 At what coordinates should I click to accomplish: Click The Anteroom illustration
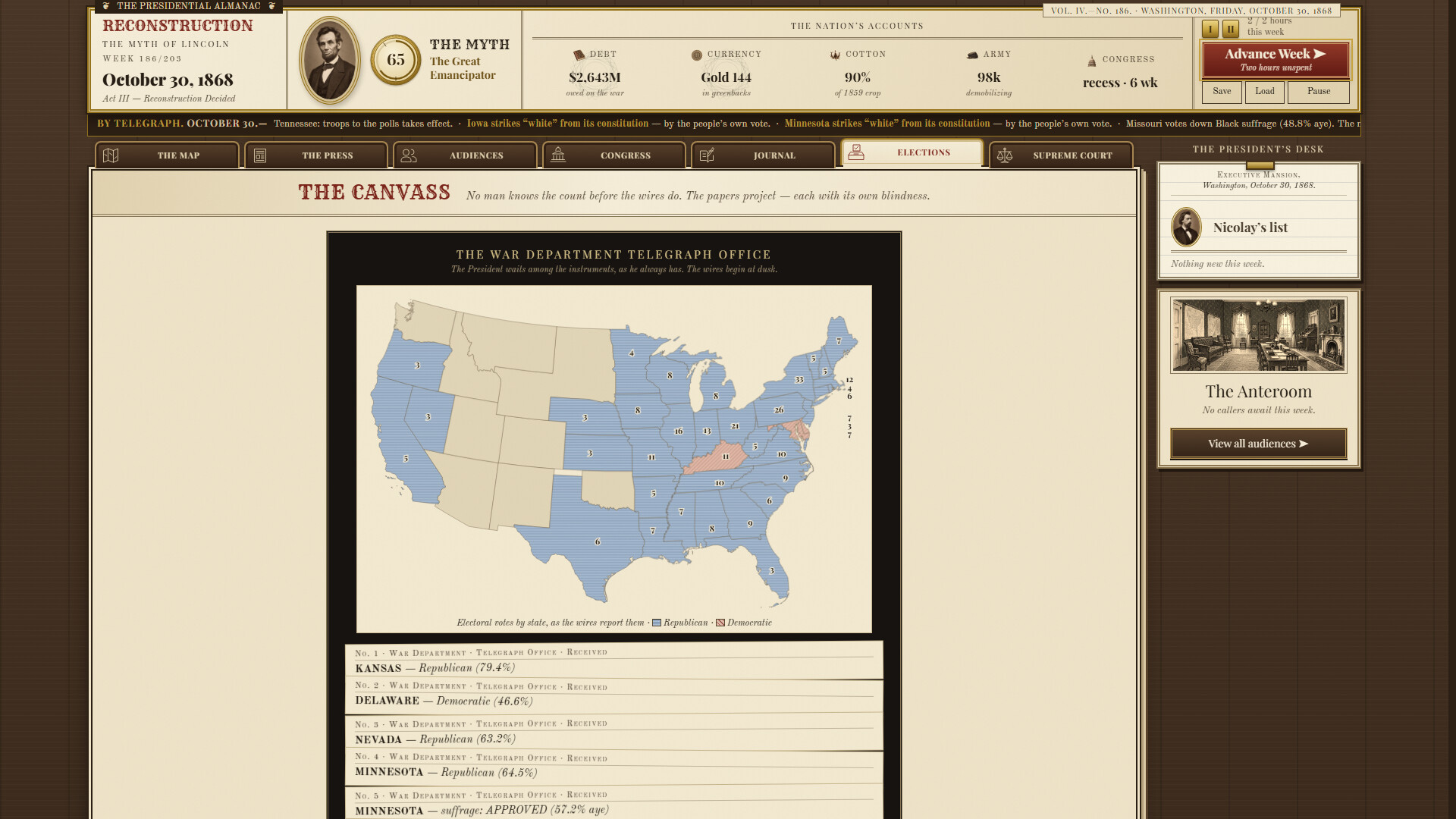point(1259,334)
